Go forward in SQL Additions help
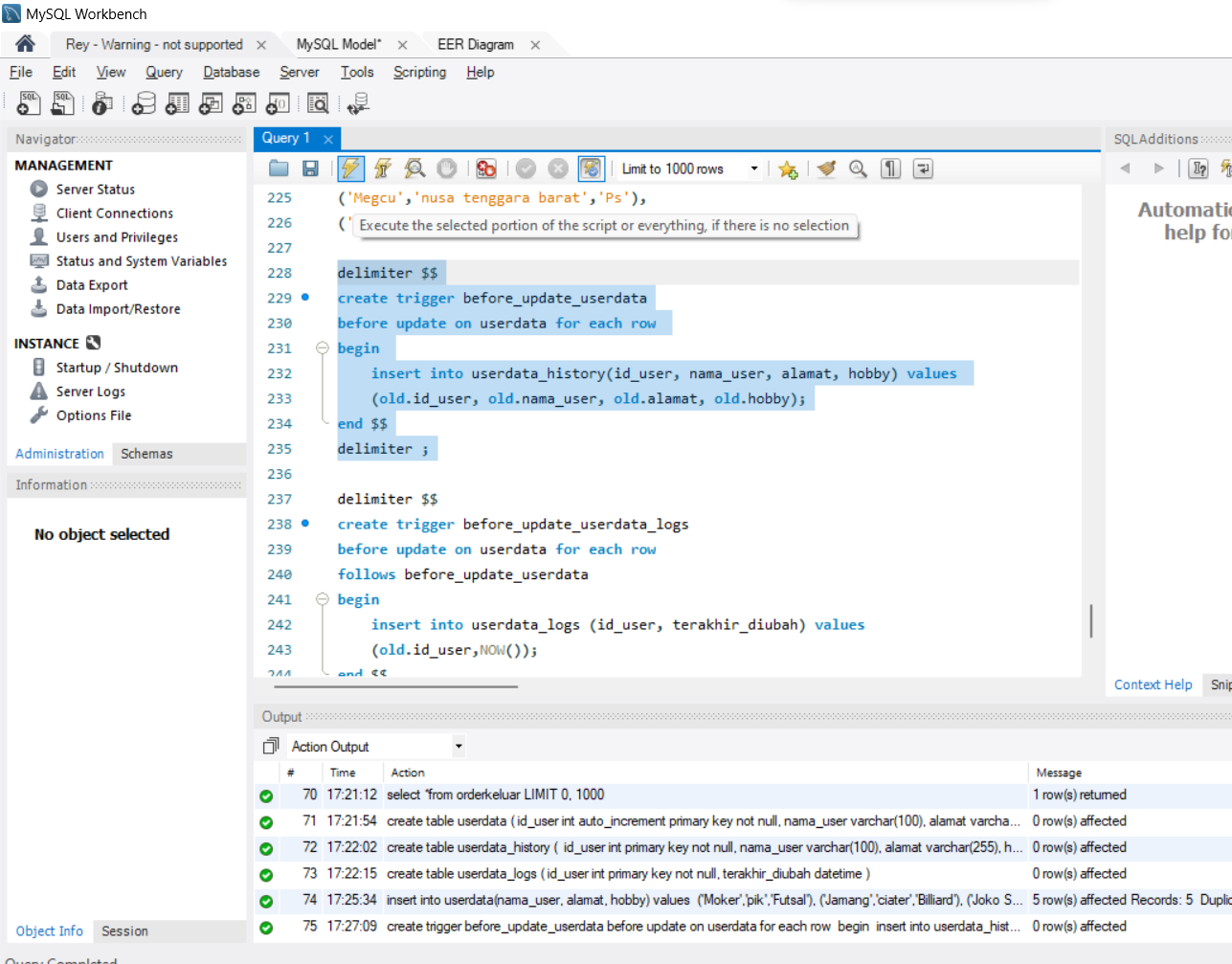The height and width of the screenshot is (964, 1232). click(1159, 168)
